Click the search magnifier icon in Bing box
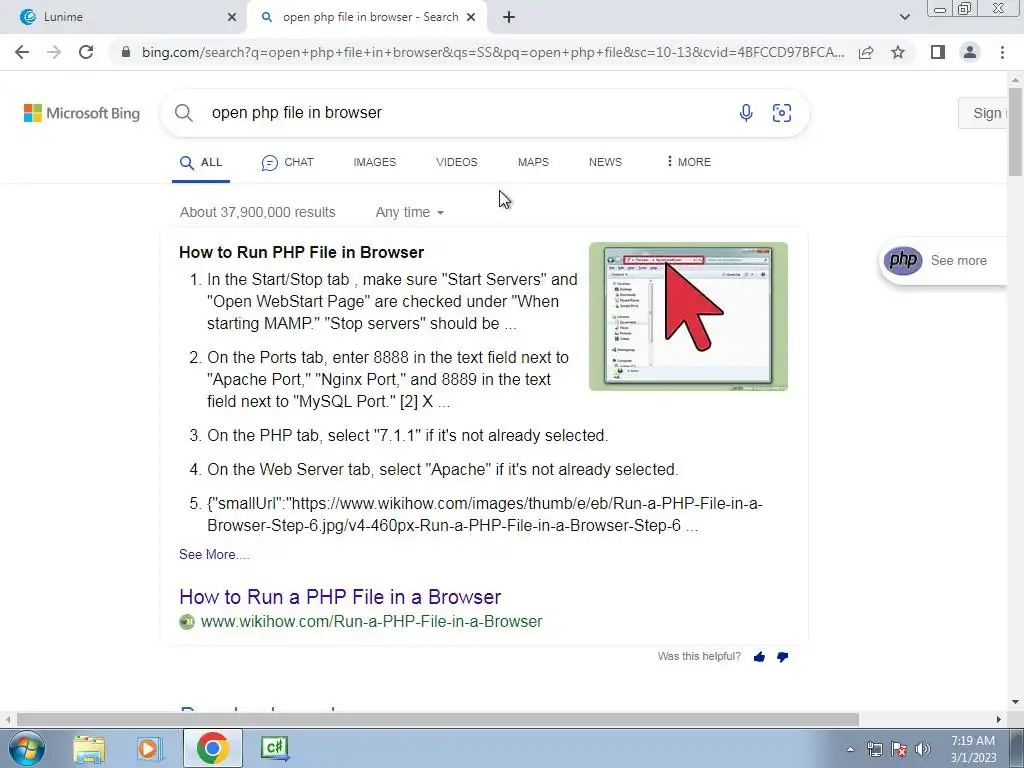Image resolution: width=1024 pixels, height=768 pixels. [x=184, y=113]
